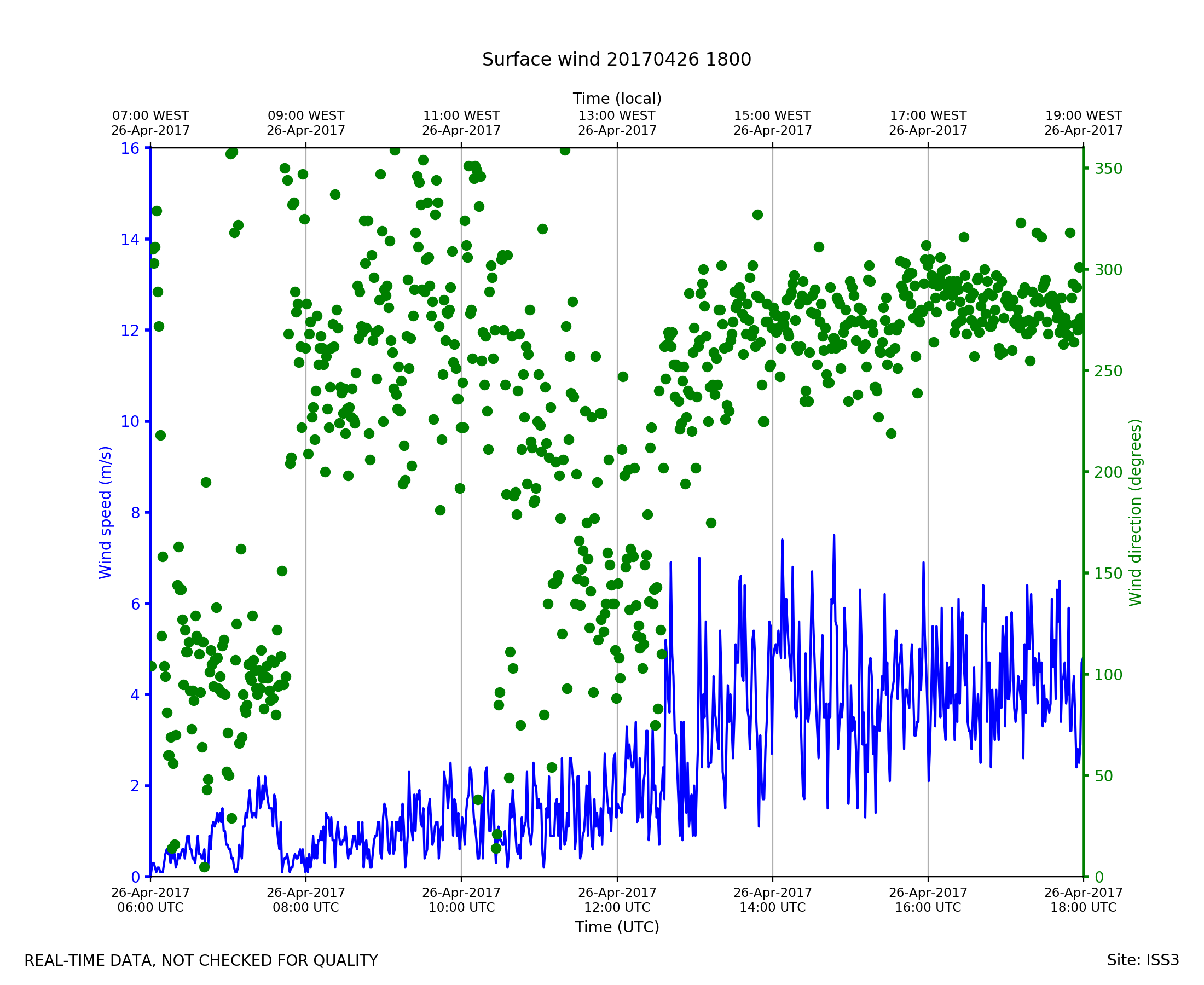
Task: Click the chart title 'Surface wind 20170426 1800'
Action: (616, 60)
